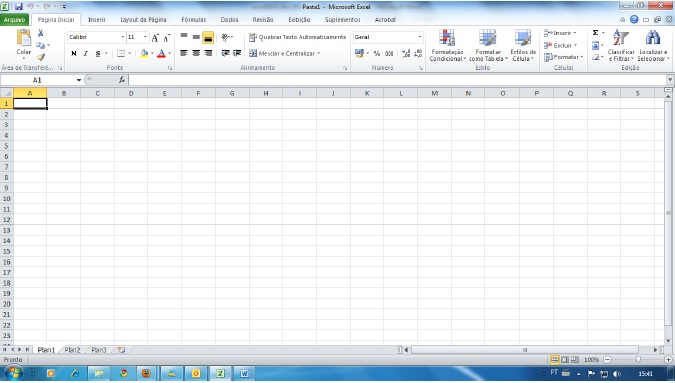Open Formatação Condicional
Viewport: 675px width, 383px height.
pos(447,45)
